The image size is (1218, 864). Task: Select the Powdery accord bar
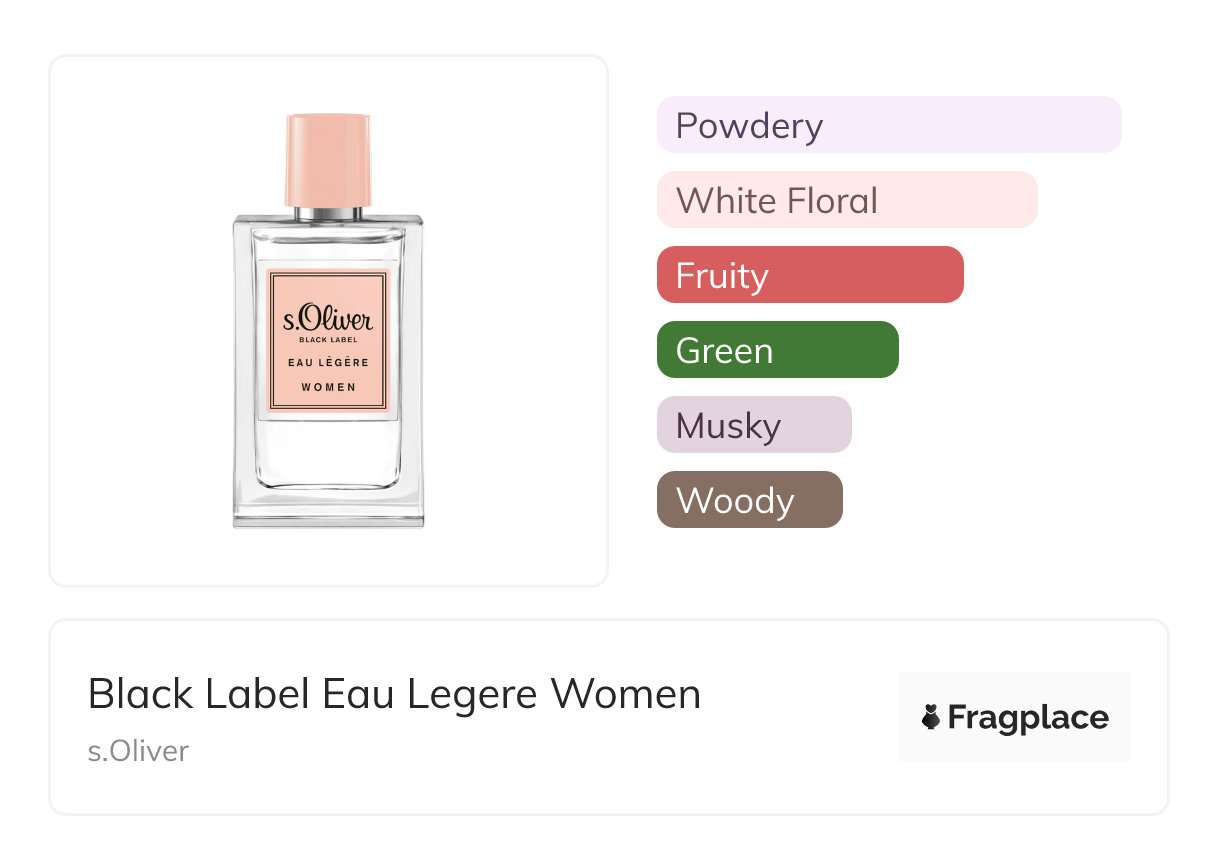(888, 125)
